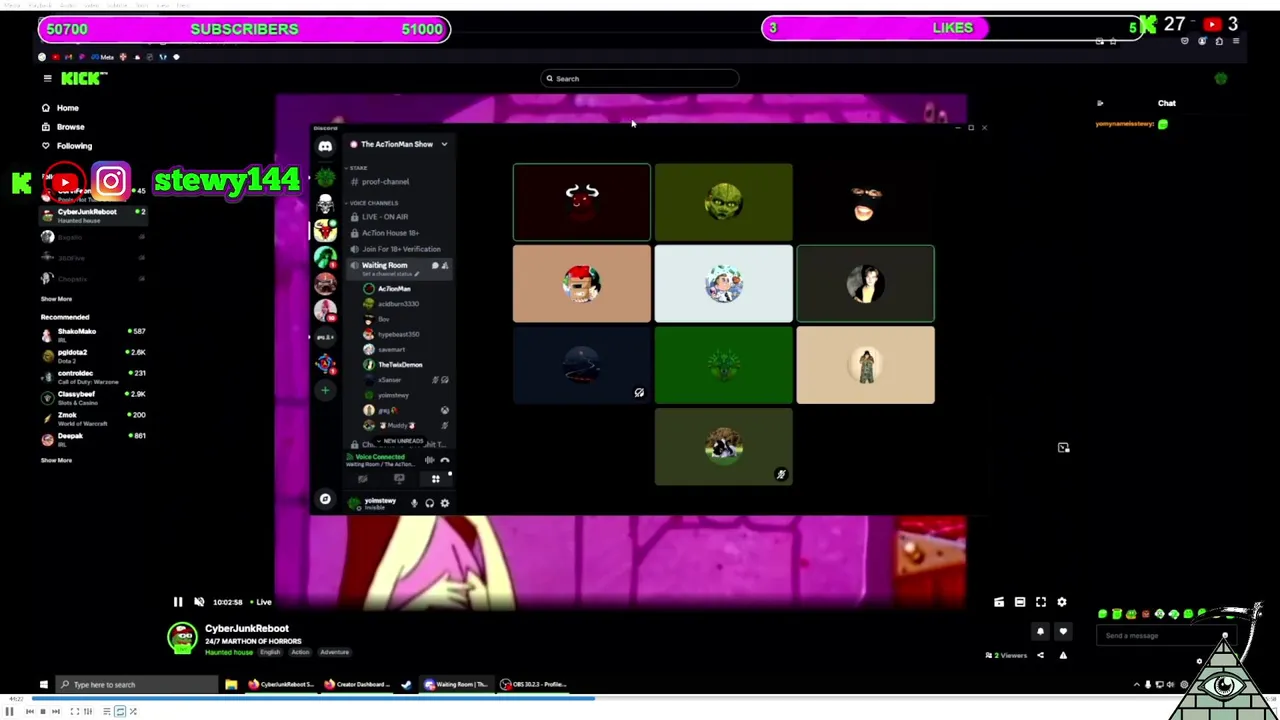Toggle Discord microphone mute
The image size is (1280, 720).
[x=414, y=503]
